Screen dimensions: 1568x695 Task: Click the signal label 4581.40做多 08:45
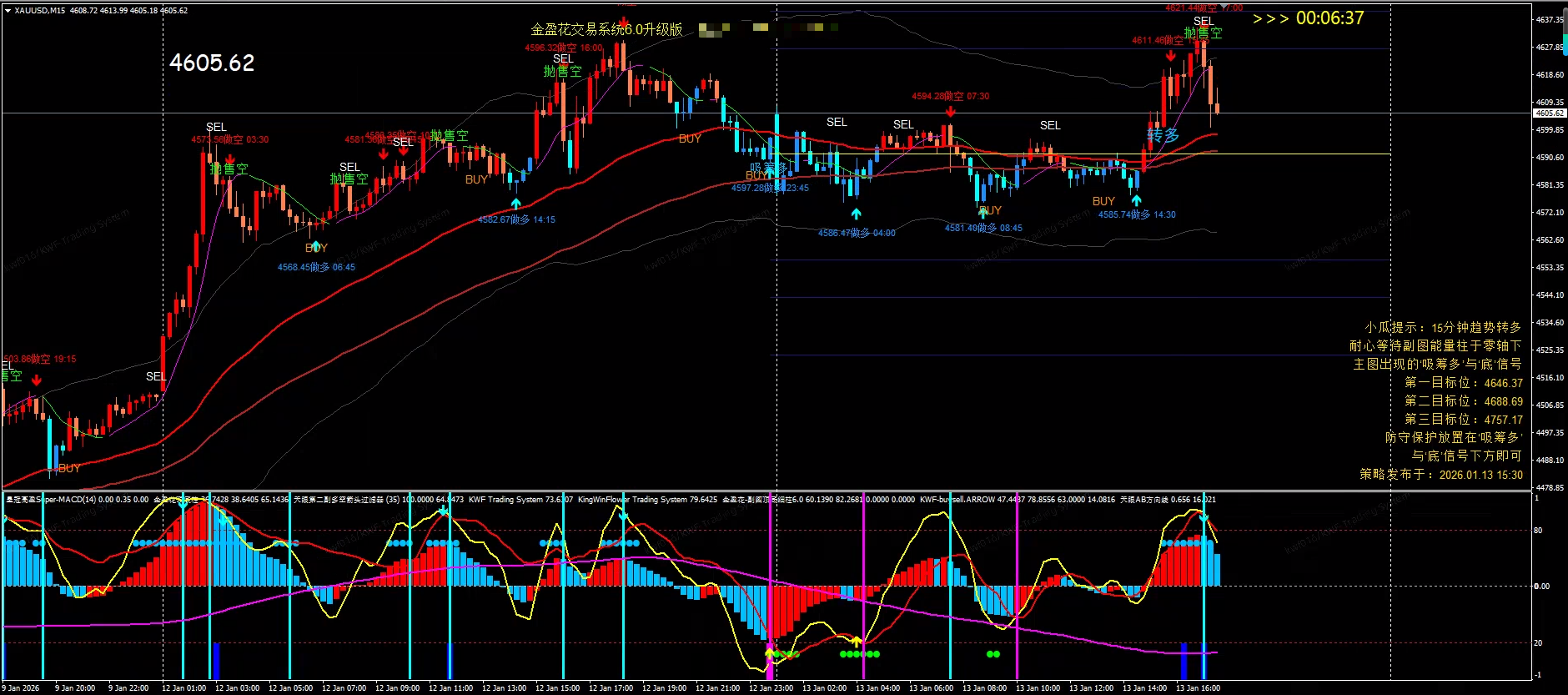pos(983,229)
